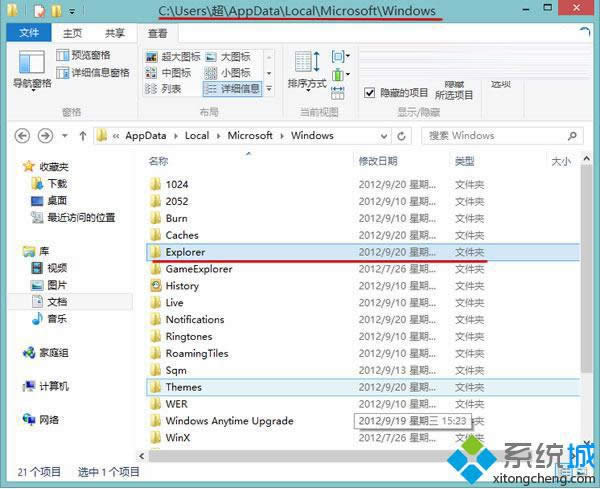Switch to the 共享 ribbon tab
This screenshot has width=600, height=489.
tap(115, 33)
